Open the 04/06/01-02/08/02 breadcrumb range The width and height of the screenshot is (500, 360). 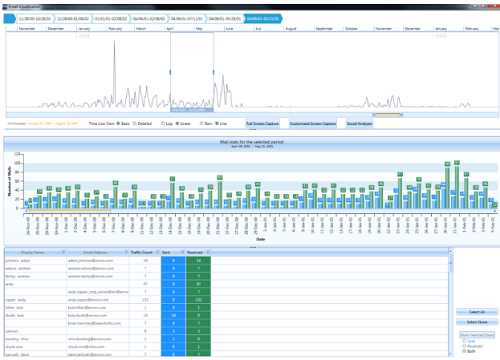click(x=149, y=19)
